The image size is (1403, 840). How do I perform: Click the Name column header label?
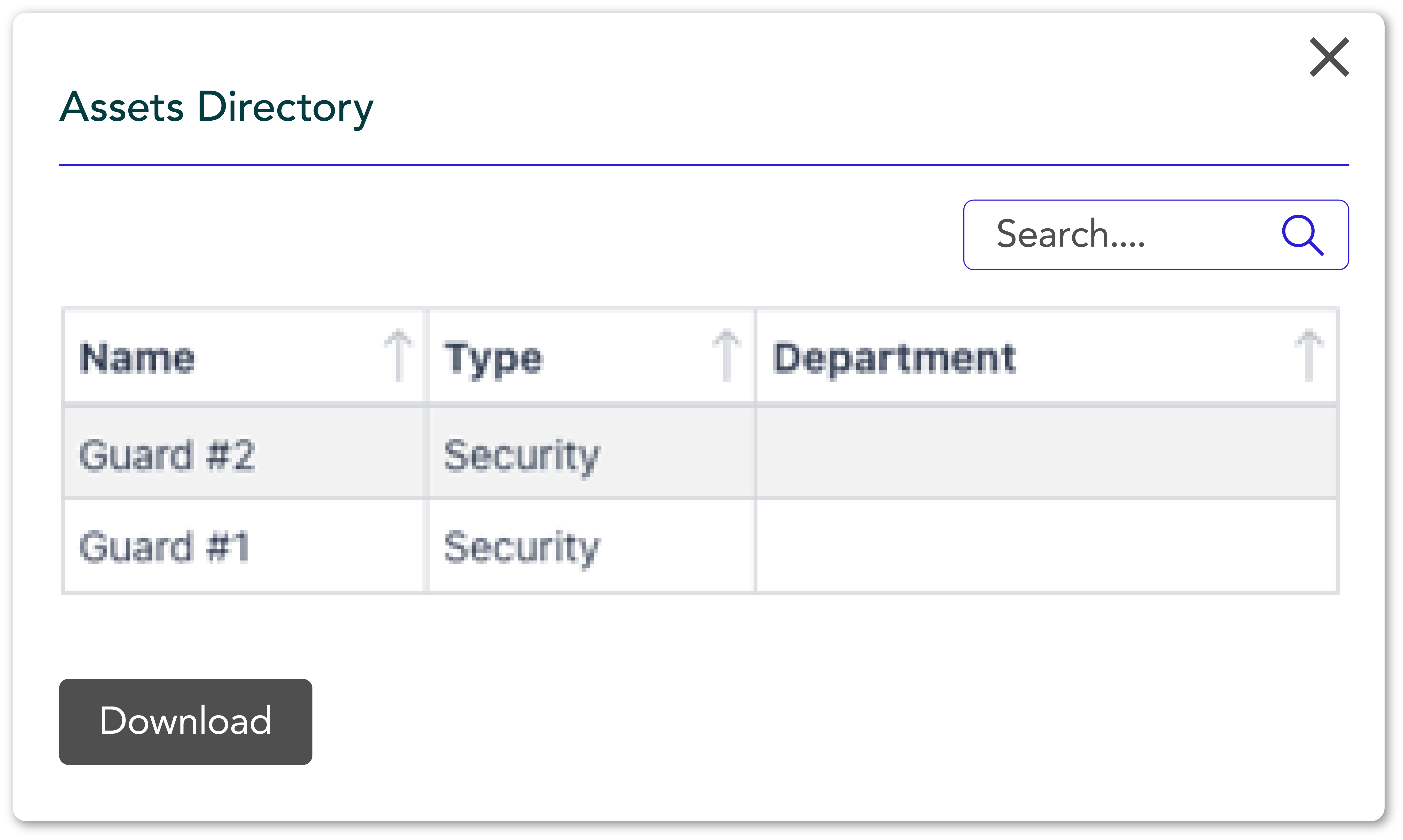[138, 358]
